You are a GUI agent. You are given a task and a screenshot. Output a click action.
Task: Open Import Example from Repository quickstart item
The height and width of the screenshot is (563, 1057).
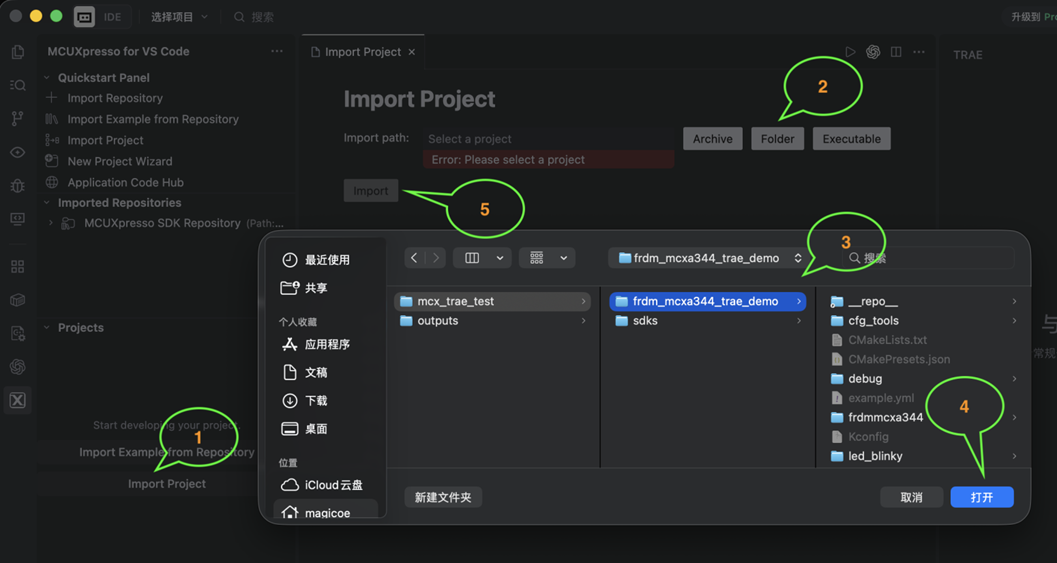click(x=153, y=119)
